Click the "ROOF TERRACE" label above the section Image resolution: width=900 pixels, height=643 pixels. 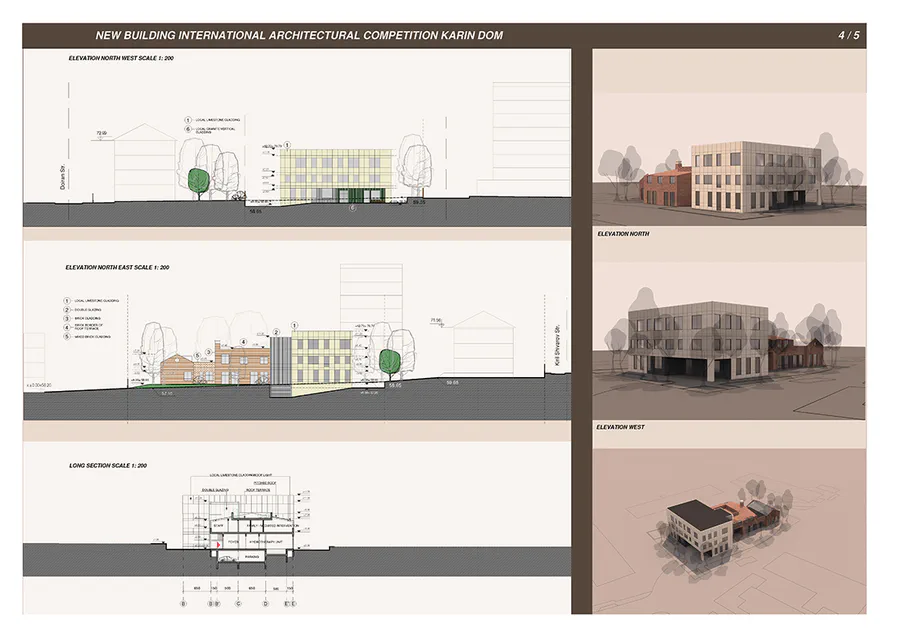point(258,490)
